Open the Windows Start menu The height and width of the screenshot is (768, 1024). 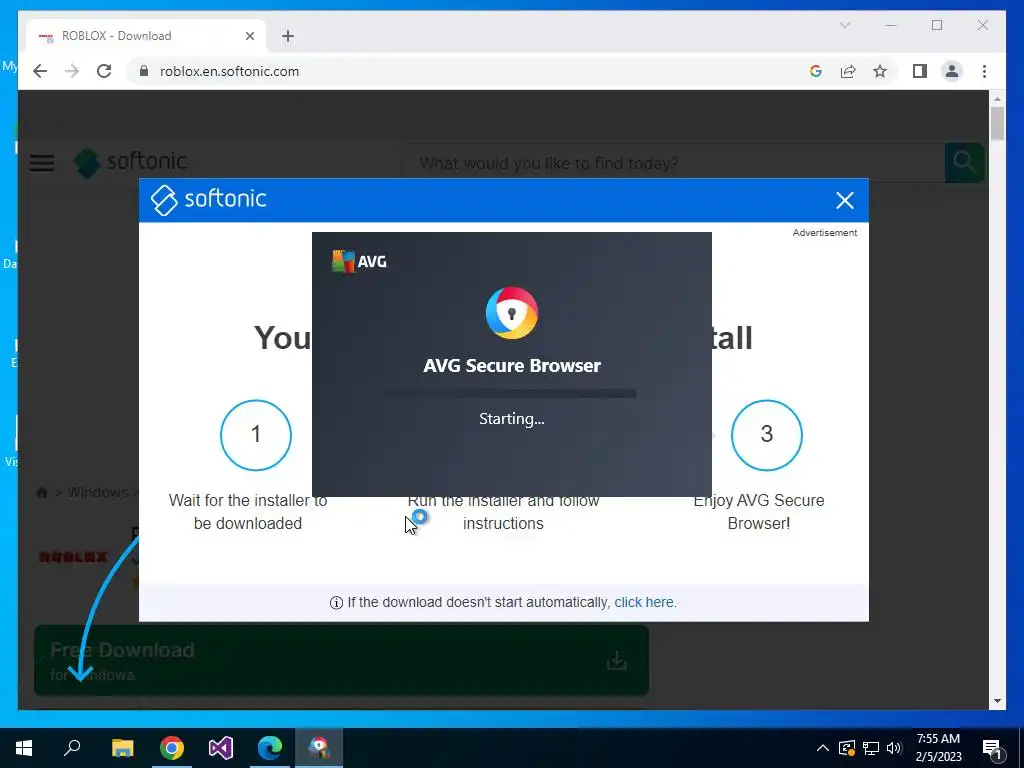pos(24,748)
